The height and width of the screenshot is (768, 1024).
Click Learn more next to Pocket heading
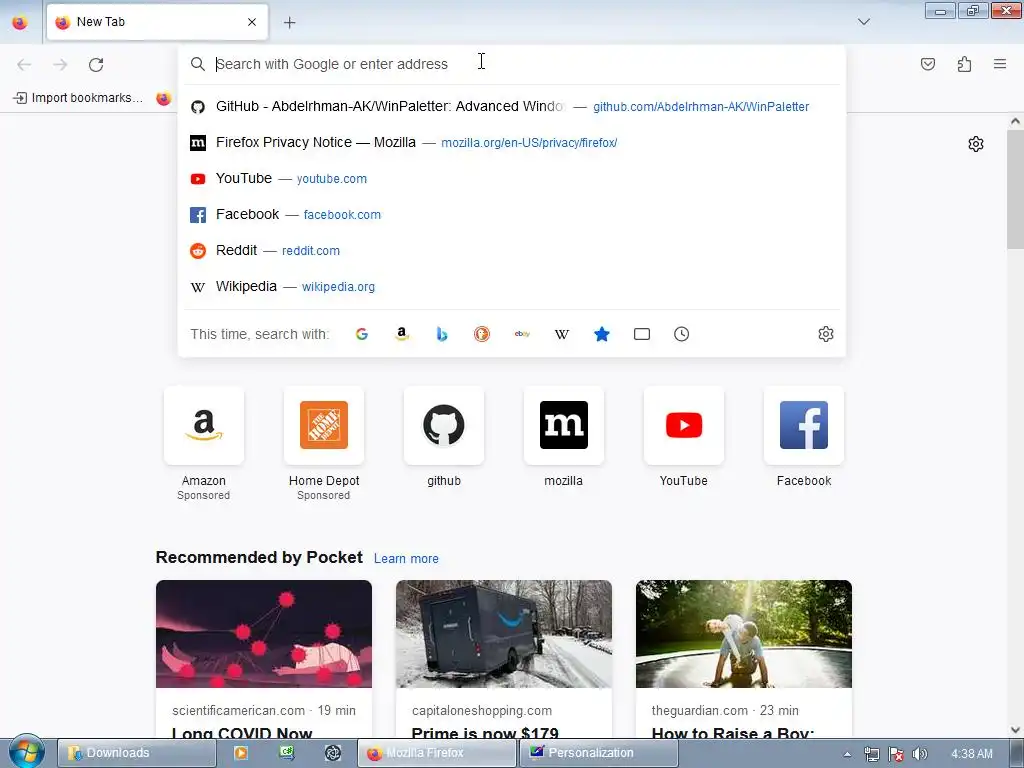[406, 558]
